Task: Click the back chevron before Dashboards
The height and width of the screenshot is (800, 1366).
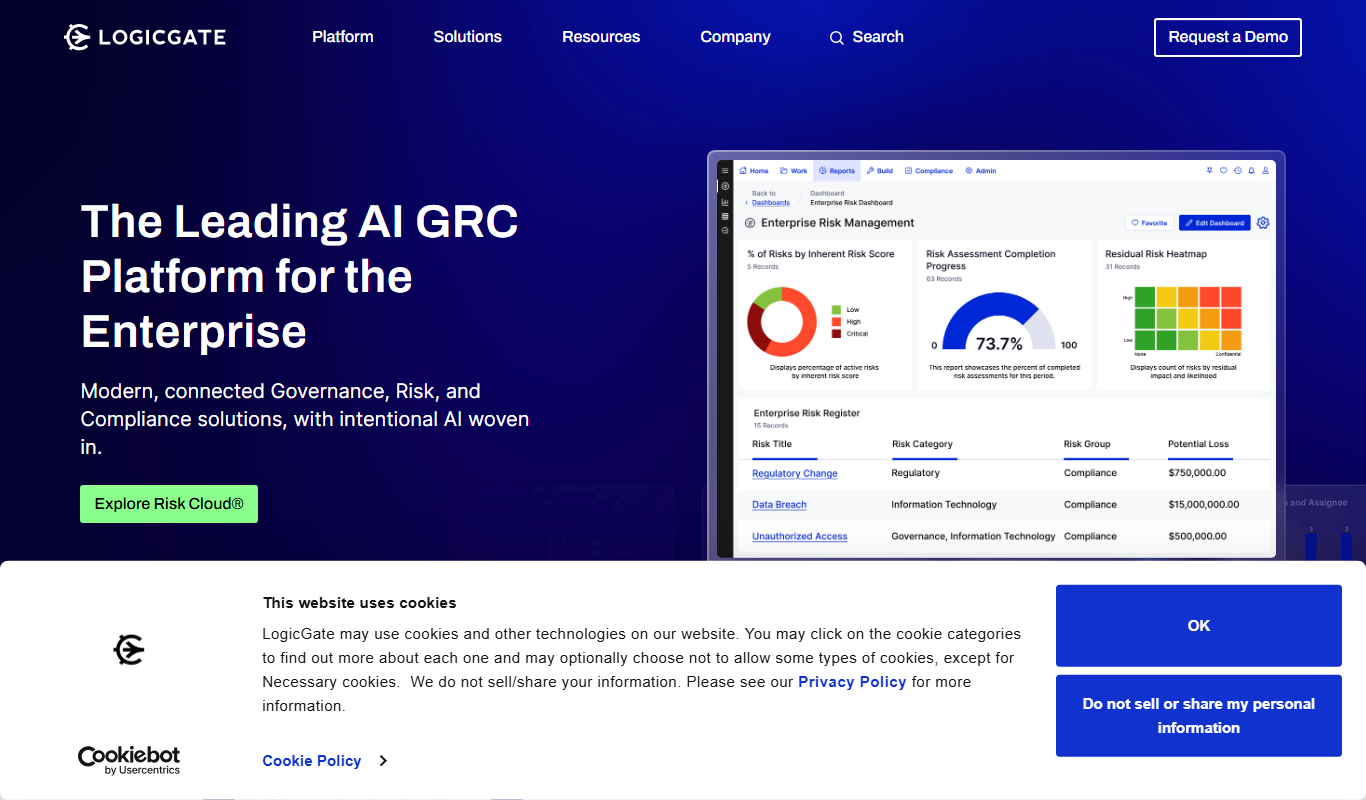Action: tap(747, 203)
